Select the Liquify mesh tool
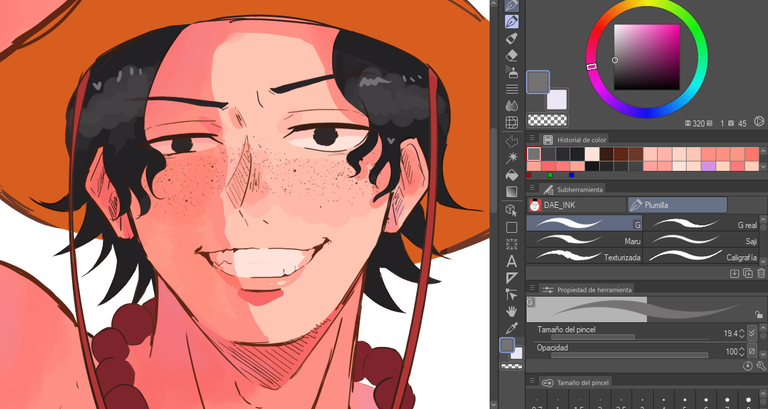The image size is (768, 409). click(512, 122)
